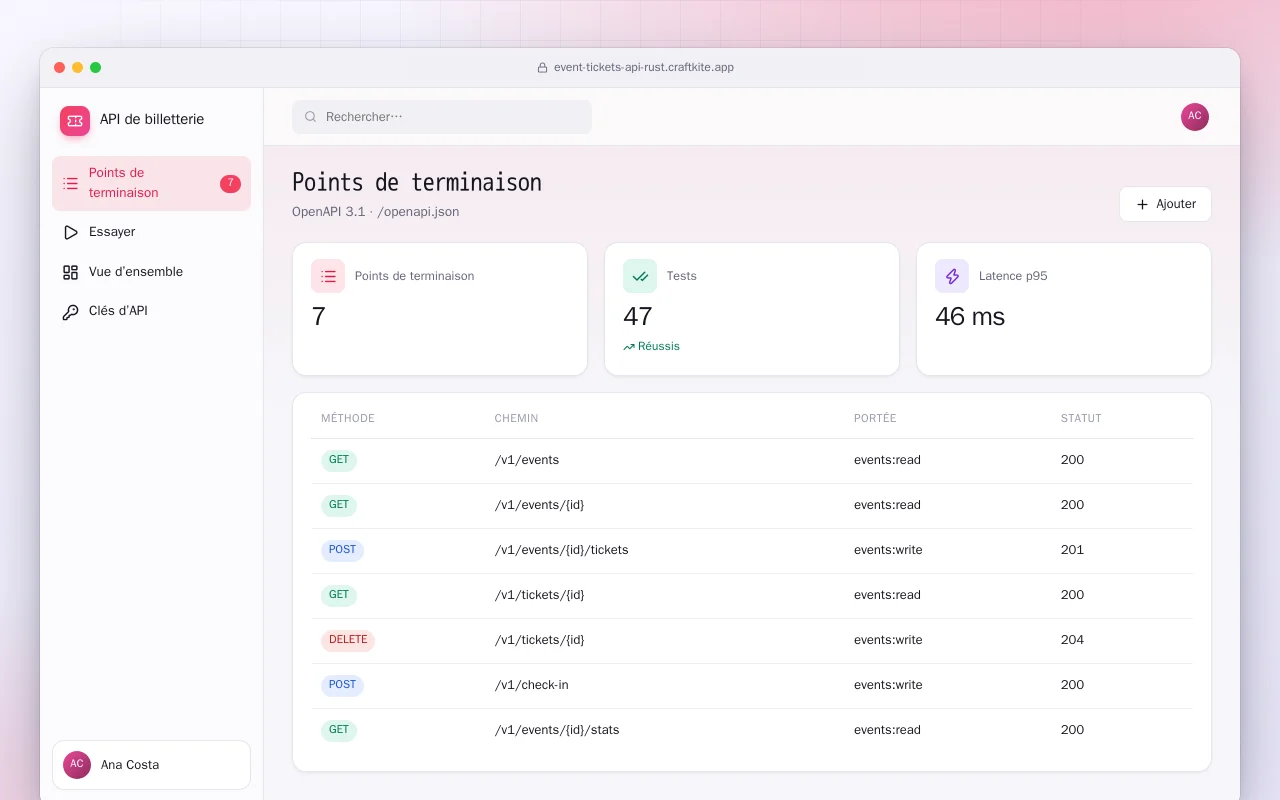Click the 46 ms latency value
This screenshot has width=1280, height=800.
coord(970,317)
